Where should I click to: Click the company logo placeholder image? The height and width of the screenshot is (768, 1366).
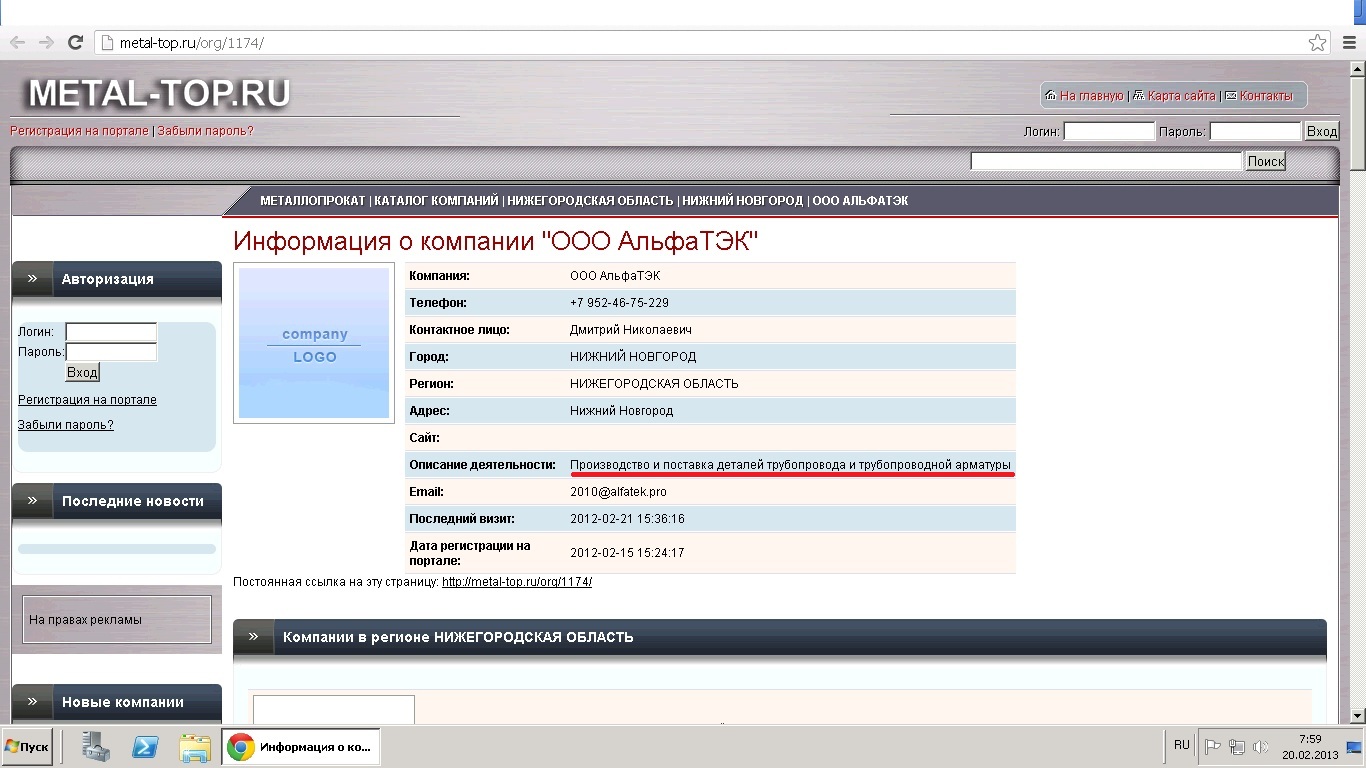(x=314, y=343)
